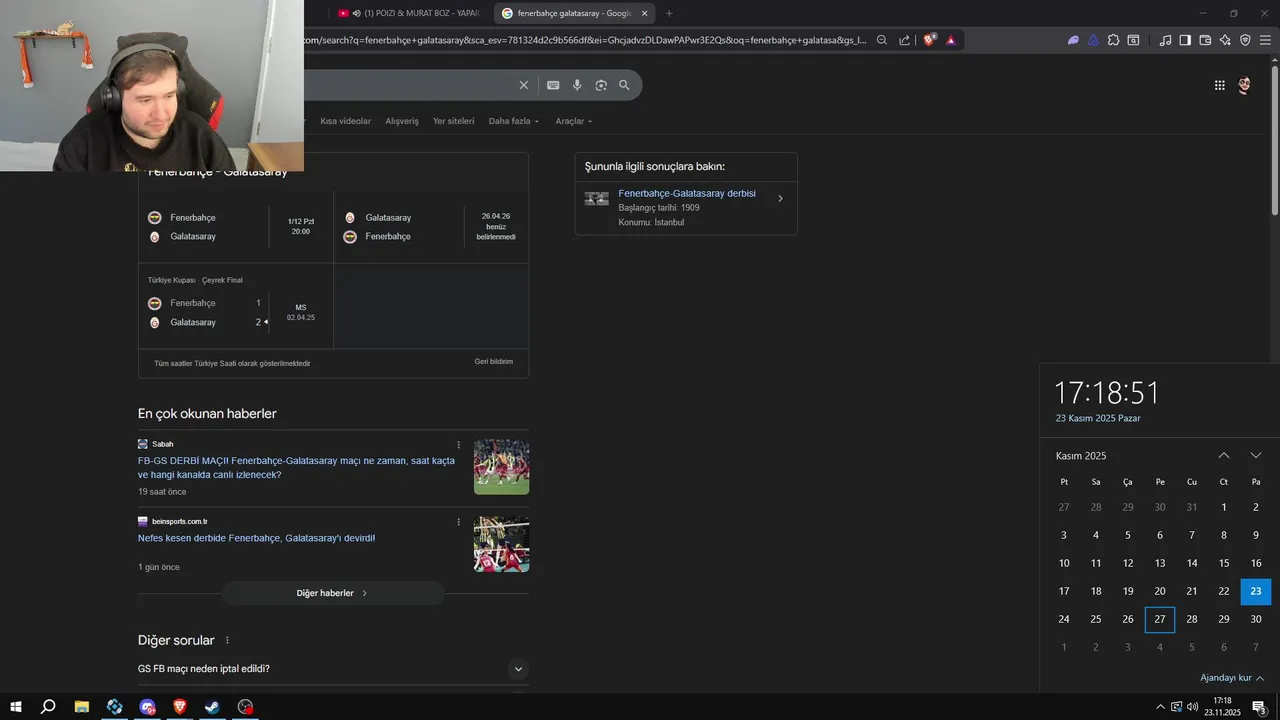Go to next month in calendar
Viewport: 1280px width, 720px height.
coord(1256,455)
